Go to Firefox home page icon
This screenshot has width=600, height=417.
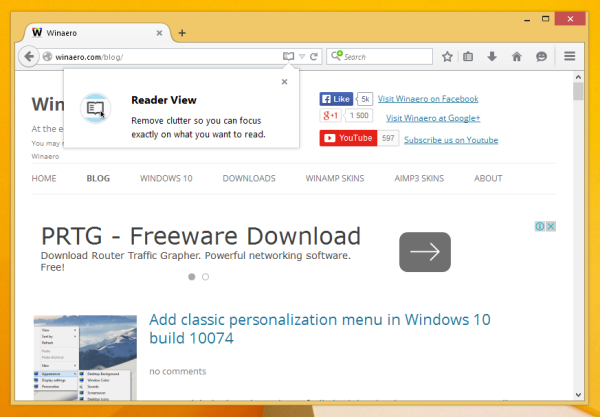(x=517, y=57)
